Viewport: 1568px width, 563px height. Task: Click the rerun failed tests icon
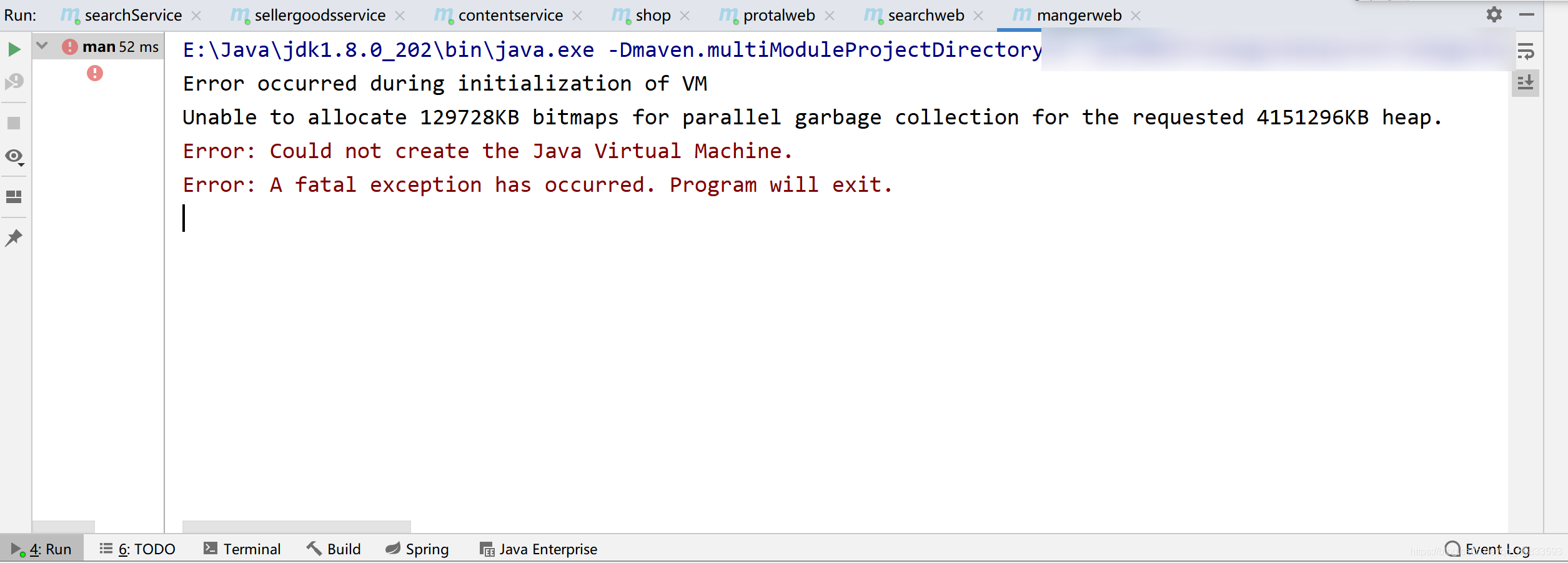click(x=14, y=81)
